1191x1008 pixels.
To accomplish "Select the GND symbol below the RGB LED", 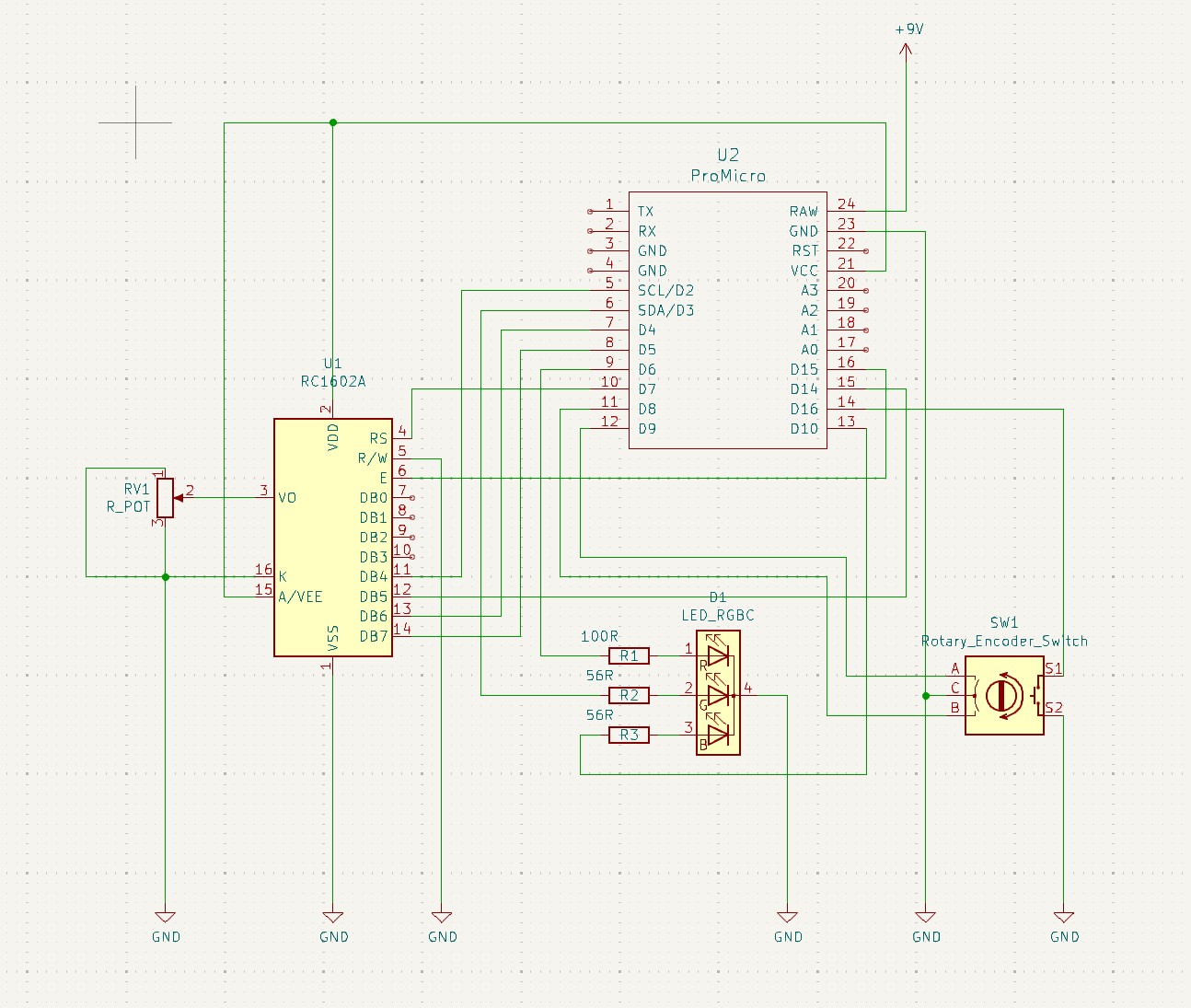I will tap(788, 919).
